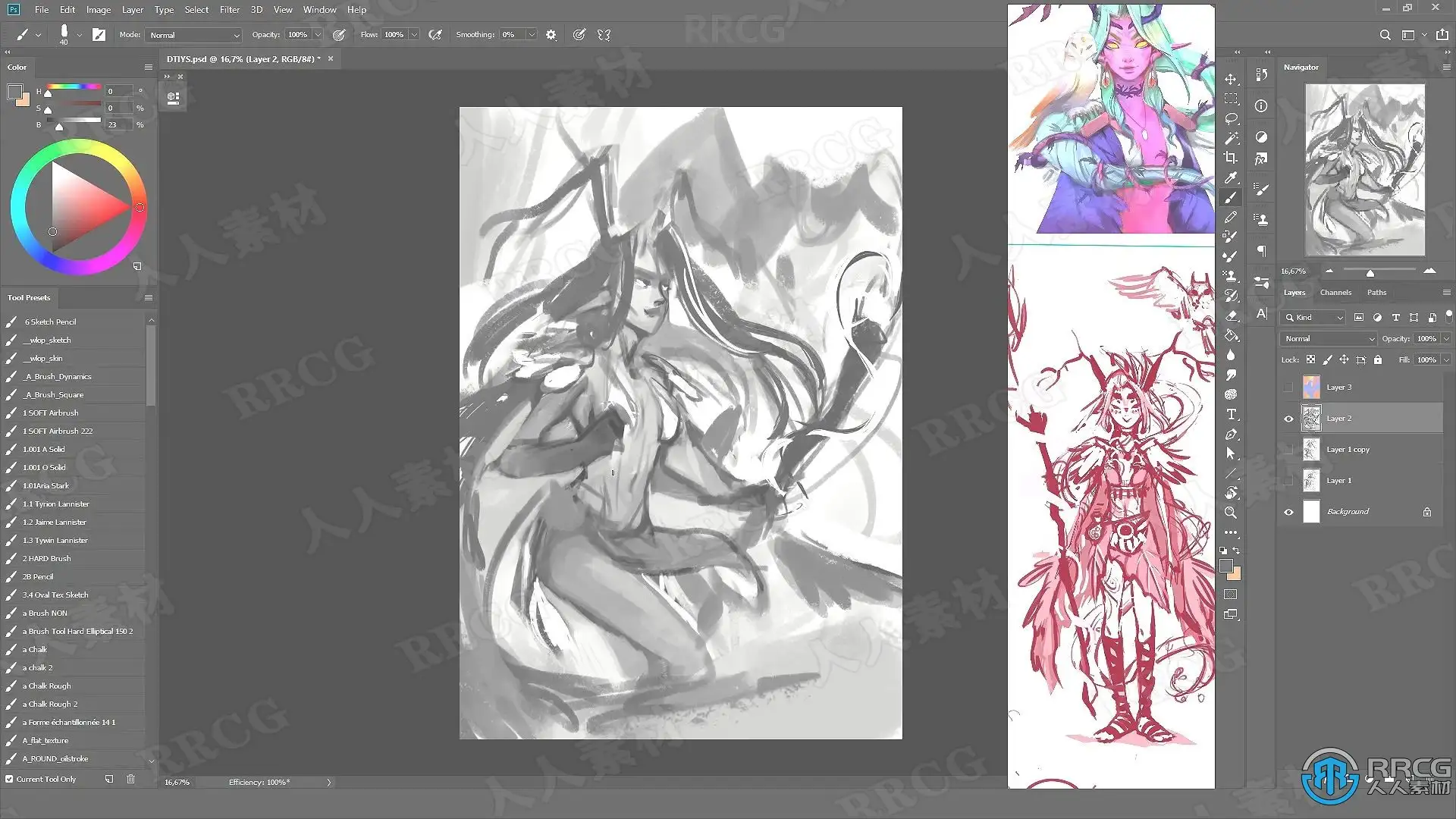
Task: Open layer blend mode Normal dropdown
Action: [x=1329, y=339]
